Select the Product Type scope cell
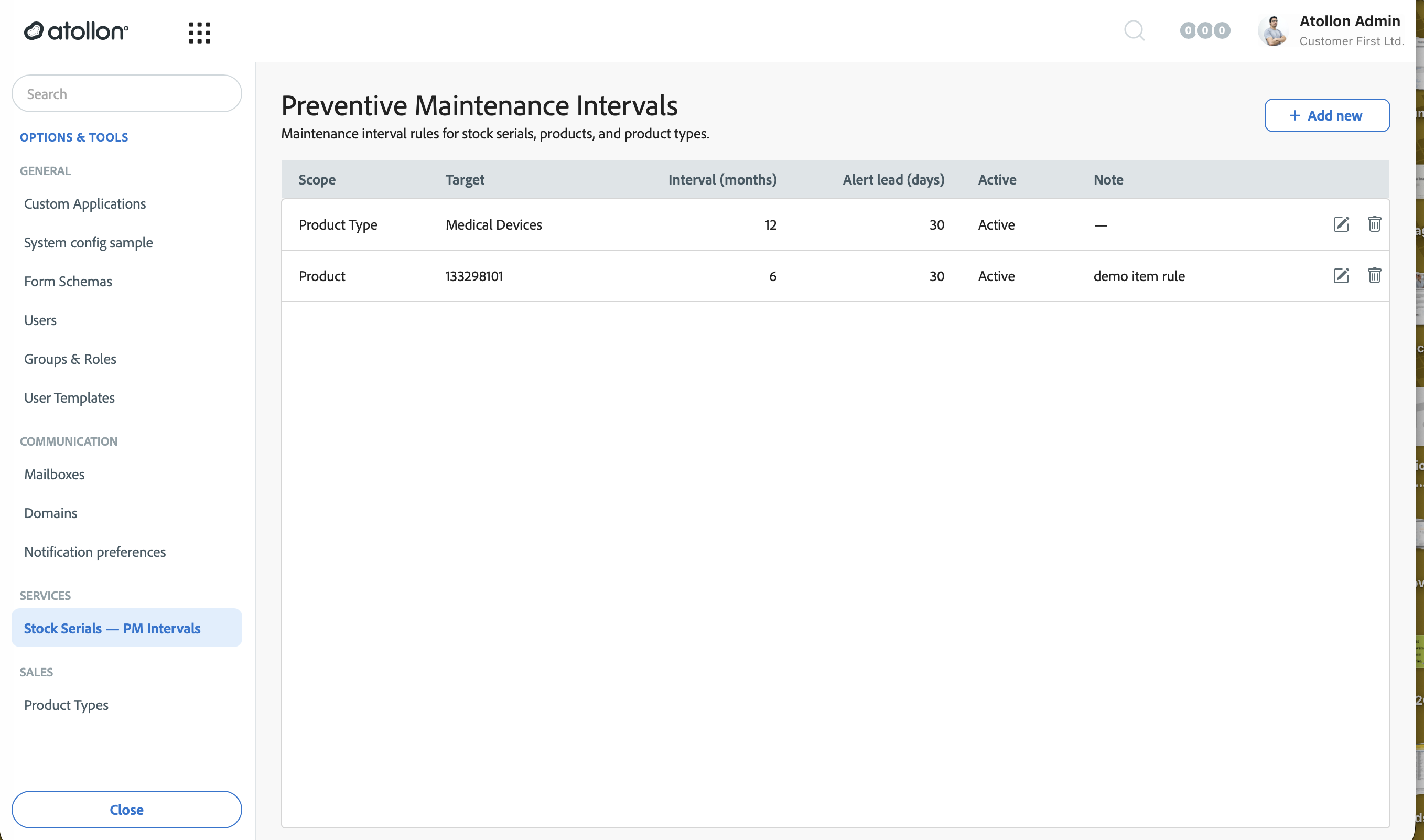 (x=338, y=225)
